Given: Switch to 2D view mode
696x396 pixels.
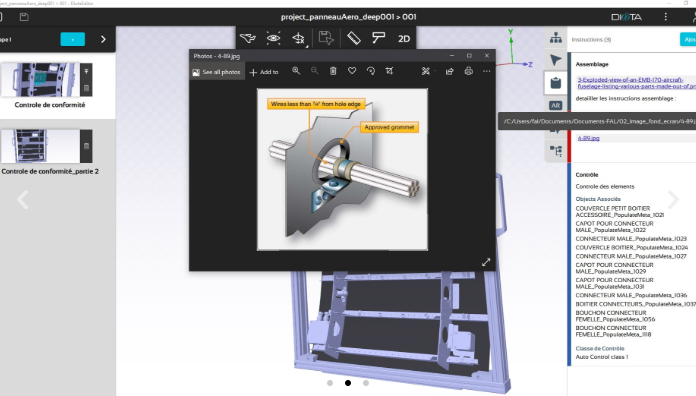Looking at the screenshot, I should click(x=404, y=39).
